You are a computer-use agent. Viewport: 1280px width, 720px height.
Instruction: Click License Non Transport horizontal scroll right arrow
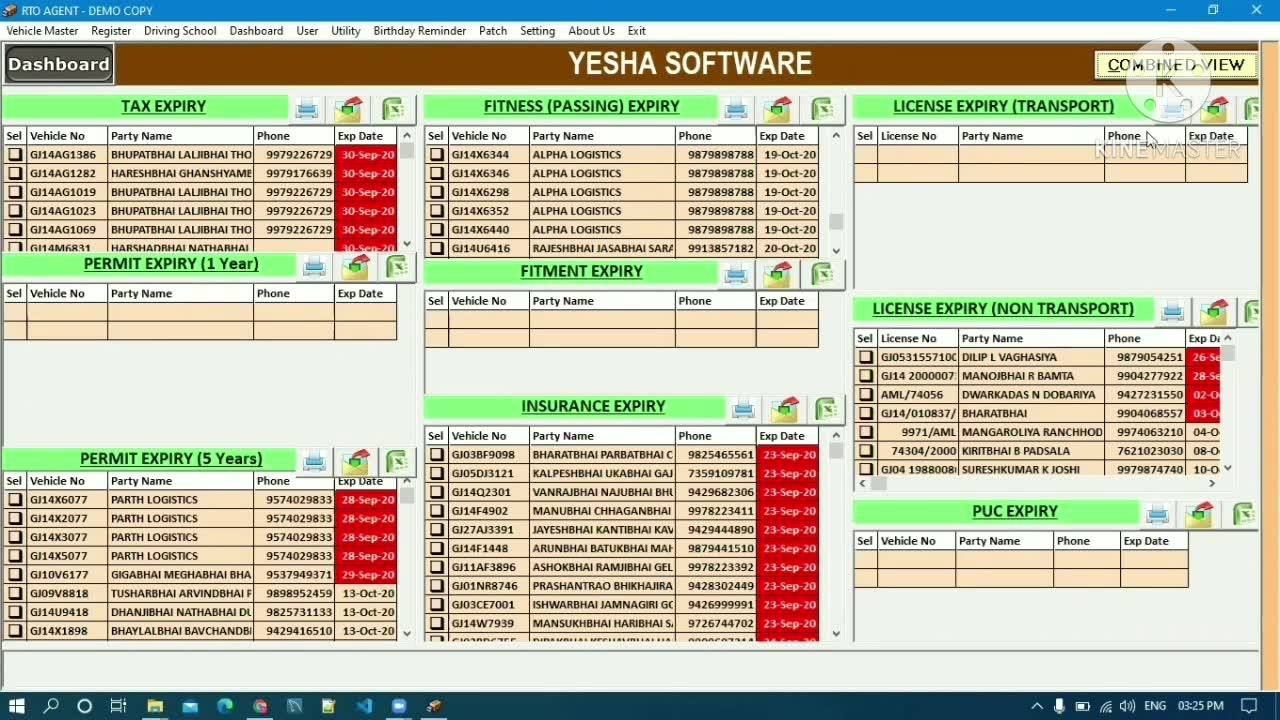(1212, 484)
